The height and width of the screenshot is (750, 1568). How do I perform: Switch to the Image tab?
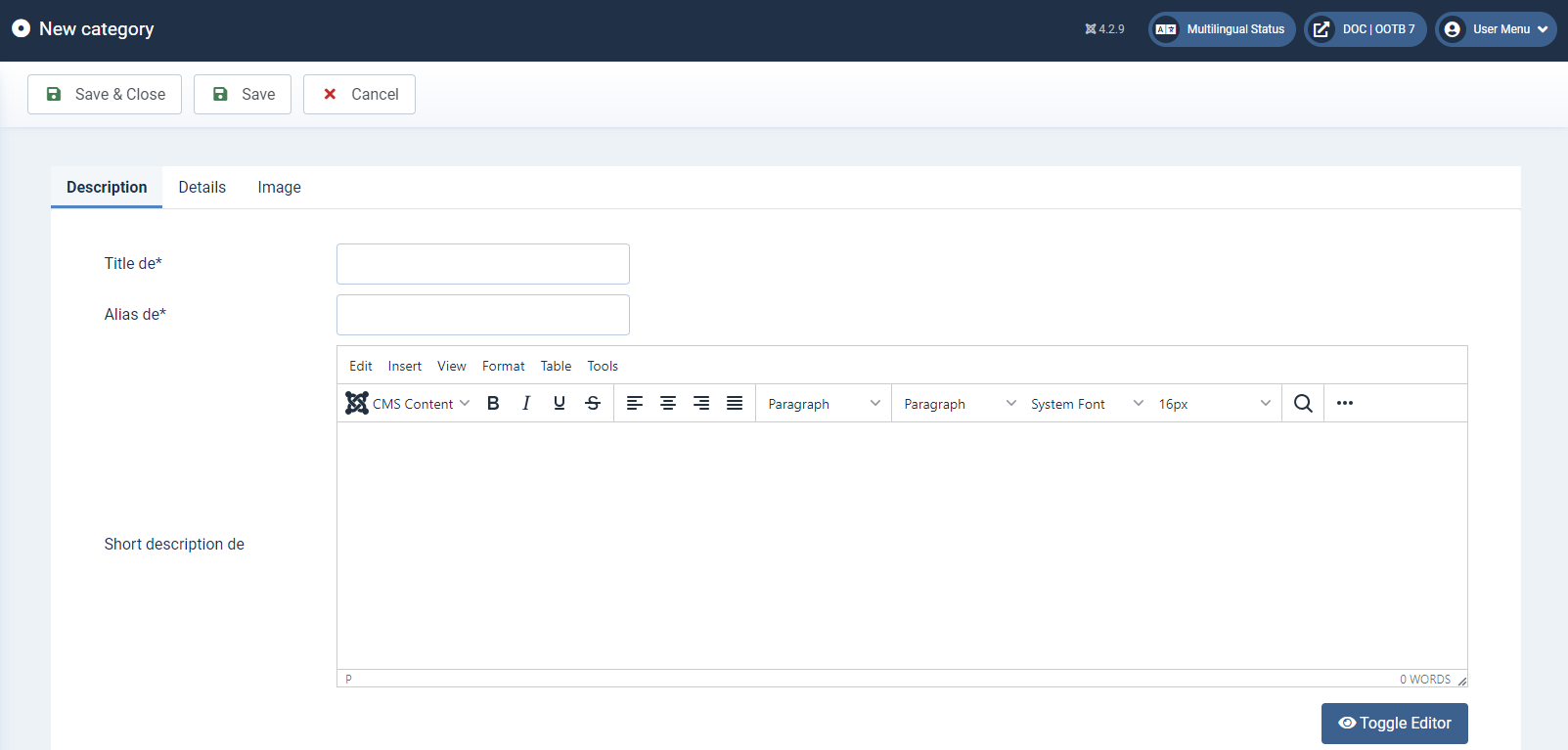(280, 187)
